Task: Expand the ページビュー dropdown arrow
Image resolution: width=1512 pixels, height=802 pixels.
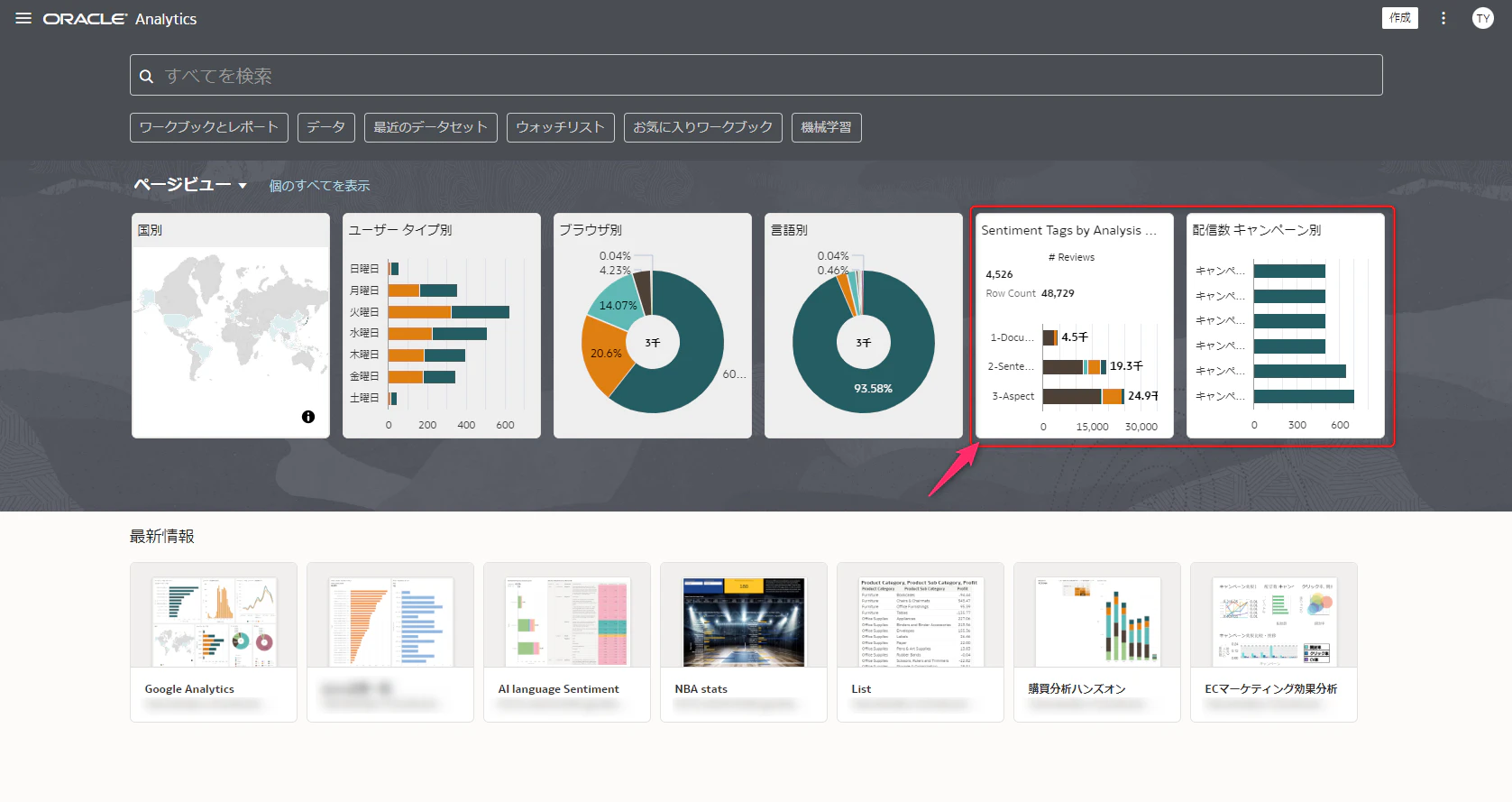Action: click(x=243, y=186)
